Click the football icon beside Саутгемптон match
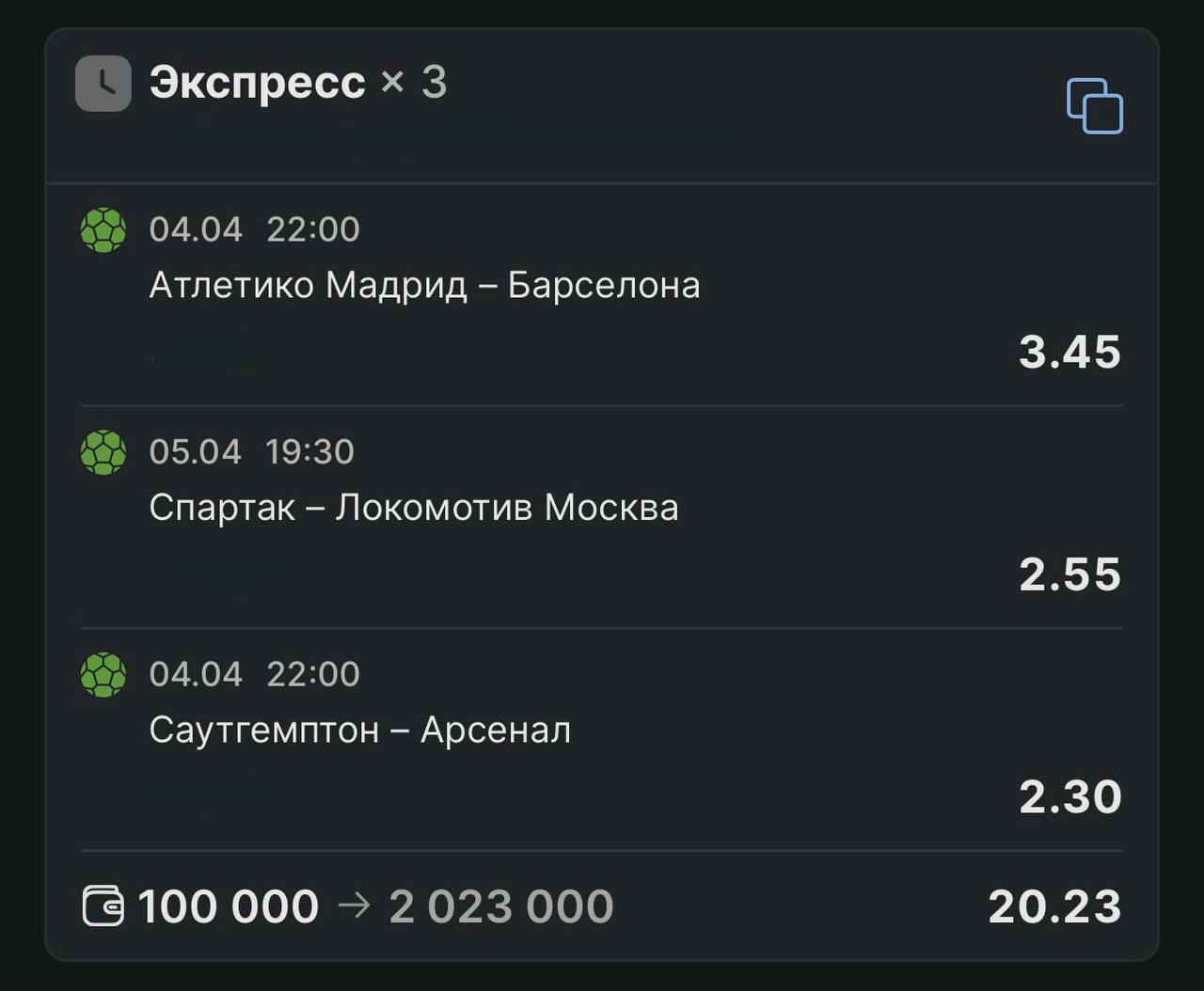 pos(103,674)
